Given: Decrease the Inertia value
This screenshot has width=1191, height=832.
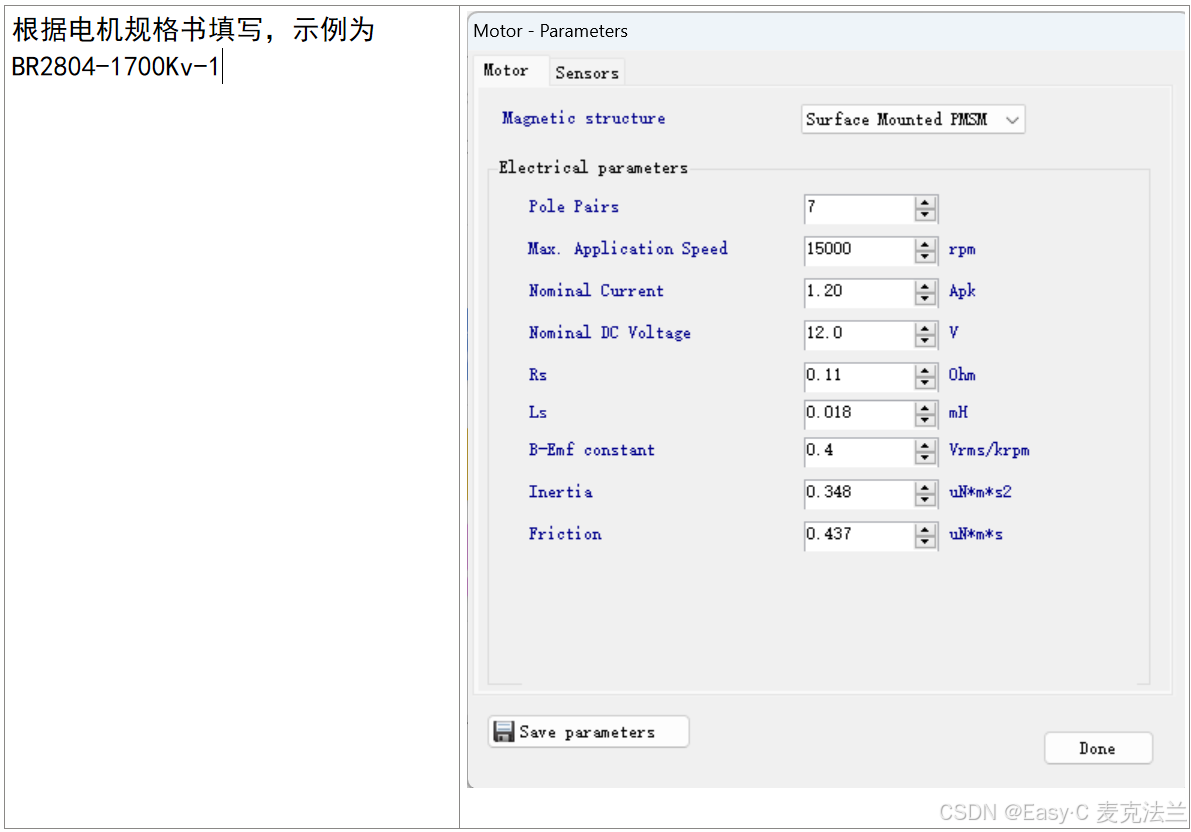Looking at the screenshot, I should click(926, 499).
